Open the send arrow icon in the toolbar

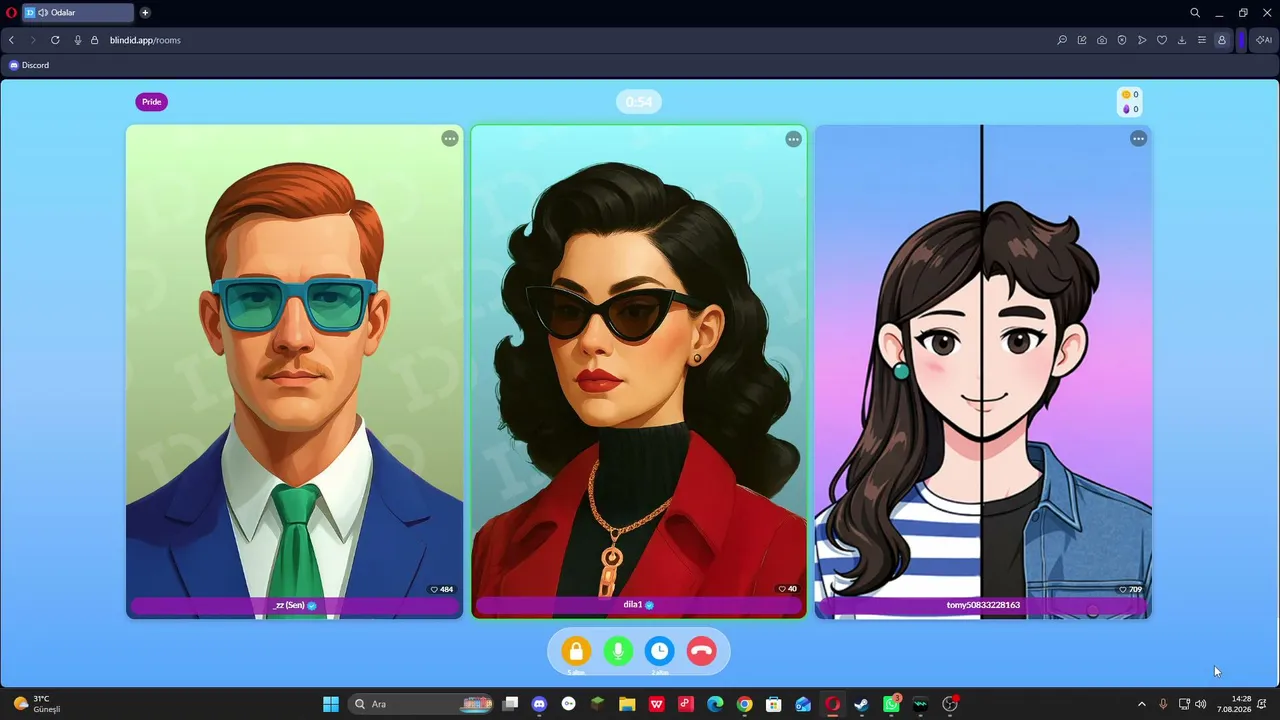click(1142, 40)
